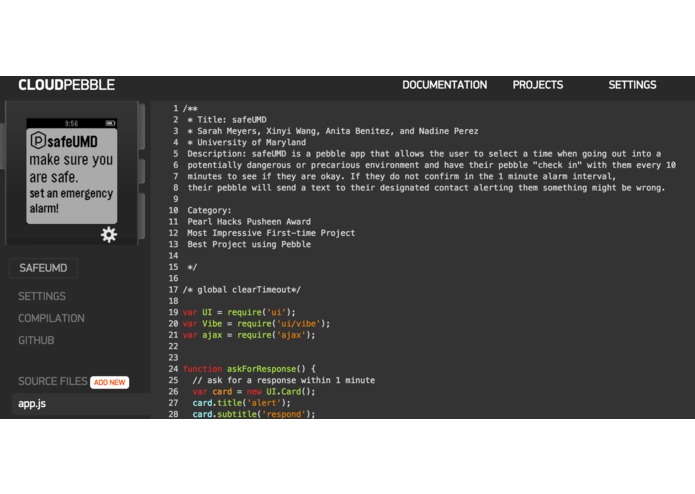Open the app.js source file
The image size is (695, 494).
pyautogui.click(x=32, y=404)
